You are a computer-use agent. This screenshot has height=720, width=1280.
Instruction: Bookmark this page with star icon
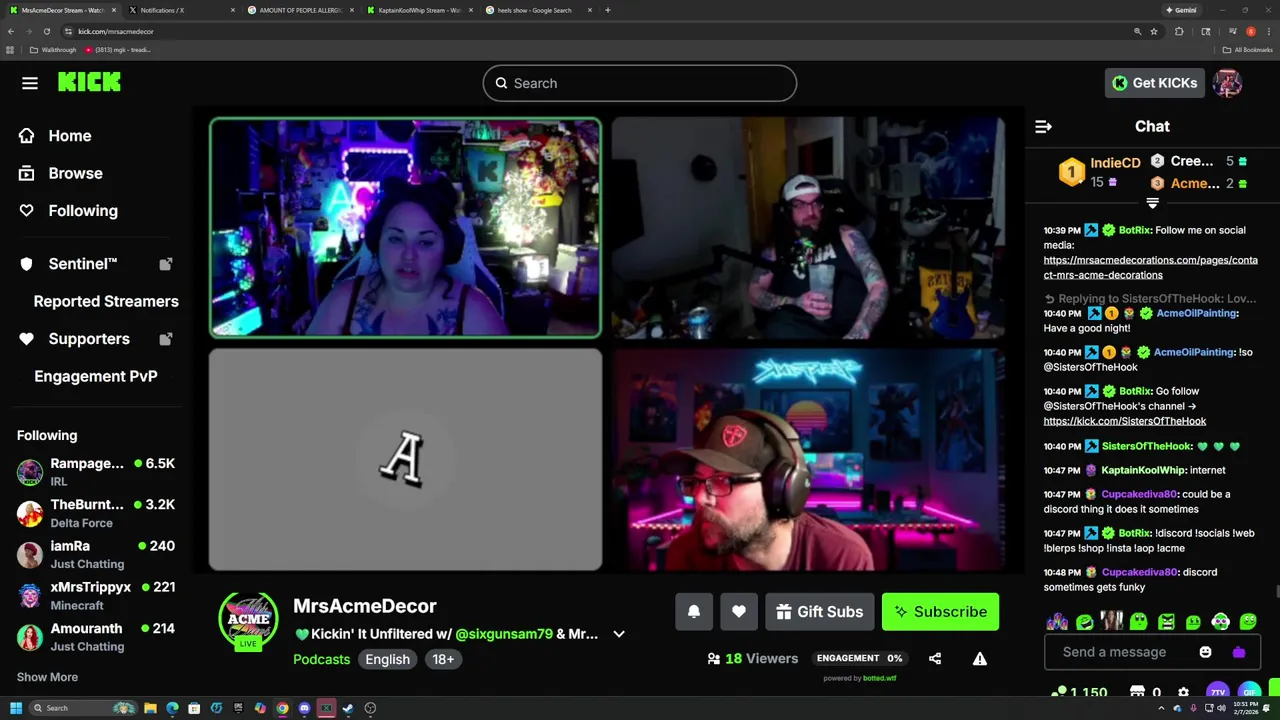[1154, 31]
